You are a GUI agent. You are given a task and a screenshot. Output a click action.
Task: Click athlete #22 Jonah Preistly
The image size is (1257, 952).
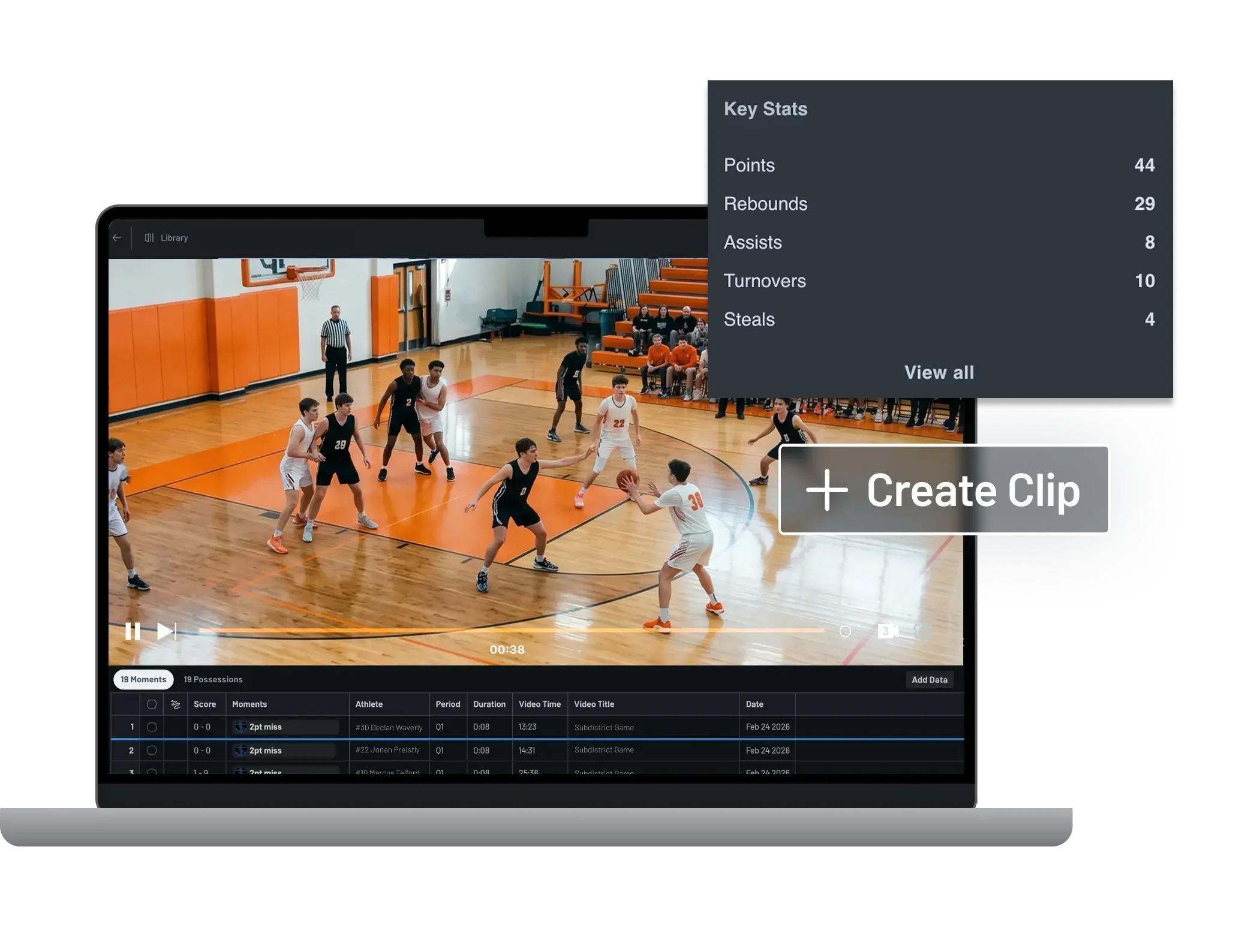(387, 750)
